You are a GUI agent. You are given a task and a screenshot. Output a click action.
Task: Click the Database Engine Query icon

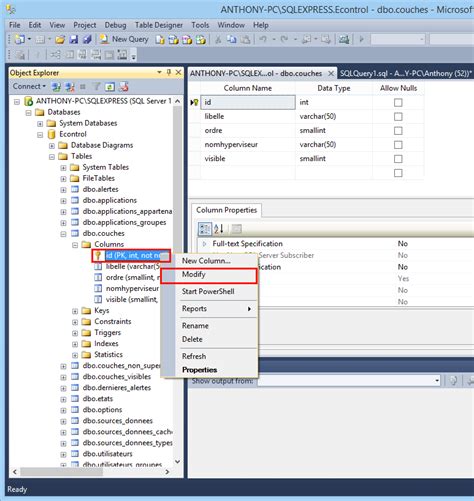tap(160, 39)
